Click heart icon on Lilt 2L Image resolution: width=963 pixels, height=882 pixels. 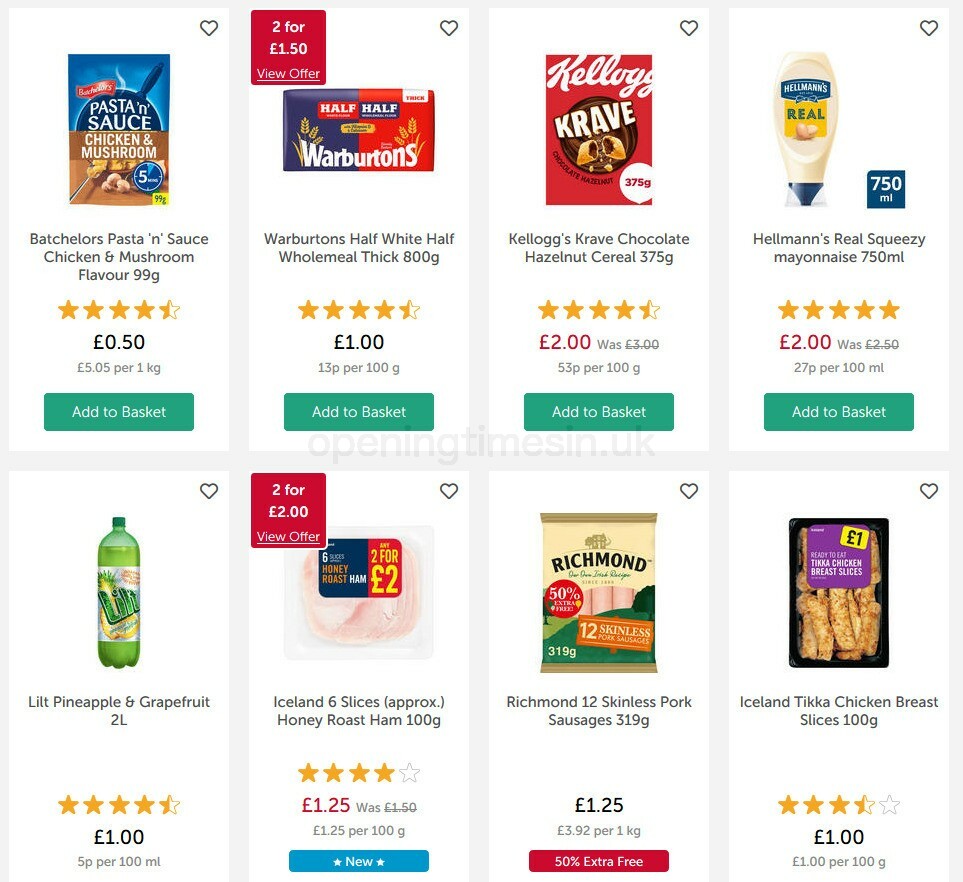point(209,491)
